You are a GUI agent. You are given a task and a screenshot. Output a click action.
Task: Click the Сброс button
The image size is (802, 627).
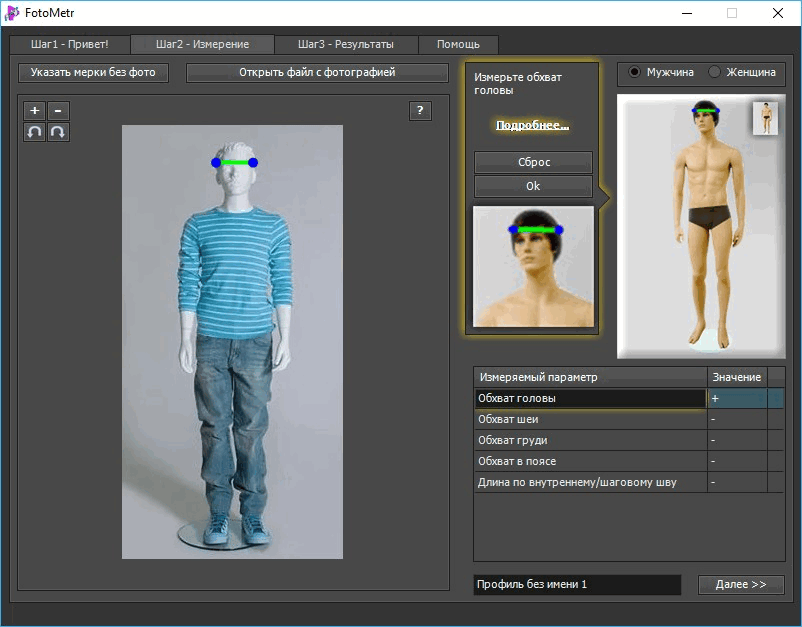click(x=533, y=162)
